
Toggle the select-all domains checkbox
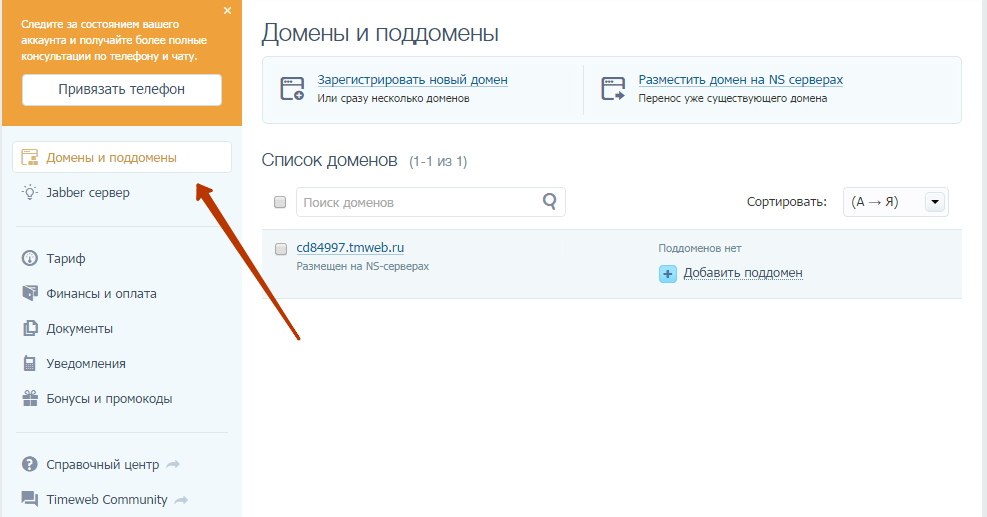point(280,202)
